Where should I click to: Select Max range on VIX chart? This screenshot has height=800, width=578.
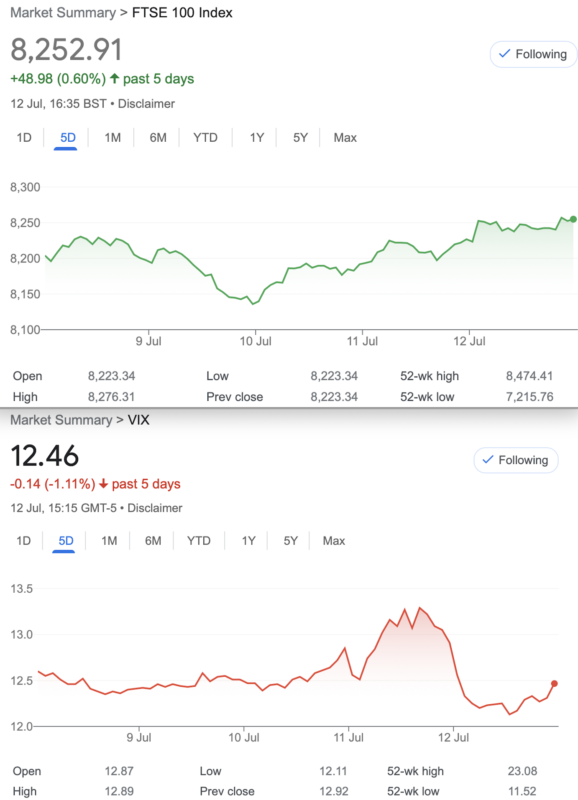pos(334,541)
